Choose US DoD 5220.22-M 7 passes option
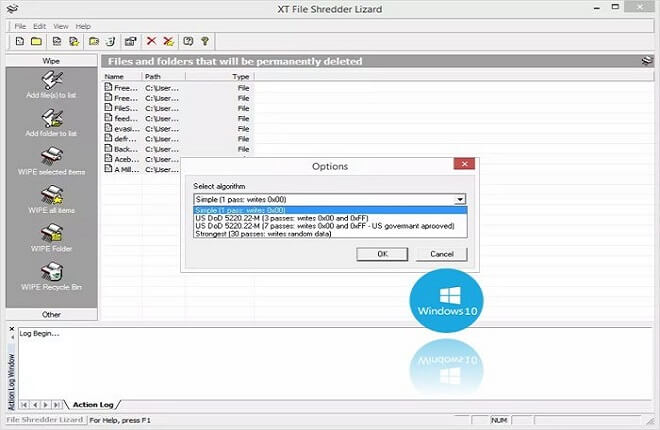 (330, 226)
